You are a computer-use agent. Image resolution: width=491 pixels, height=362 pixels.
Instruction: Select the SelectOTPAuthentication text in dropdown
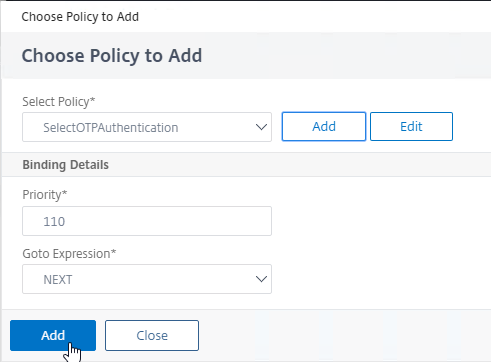tap(111, 127)
